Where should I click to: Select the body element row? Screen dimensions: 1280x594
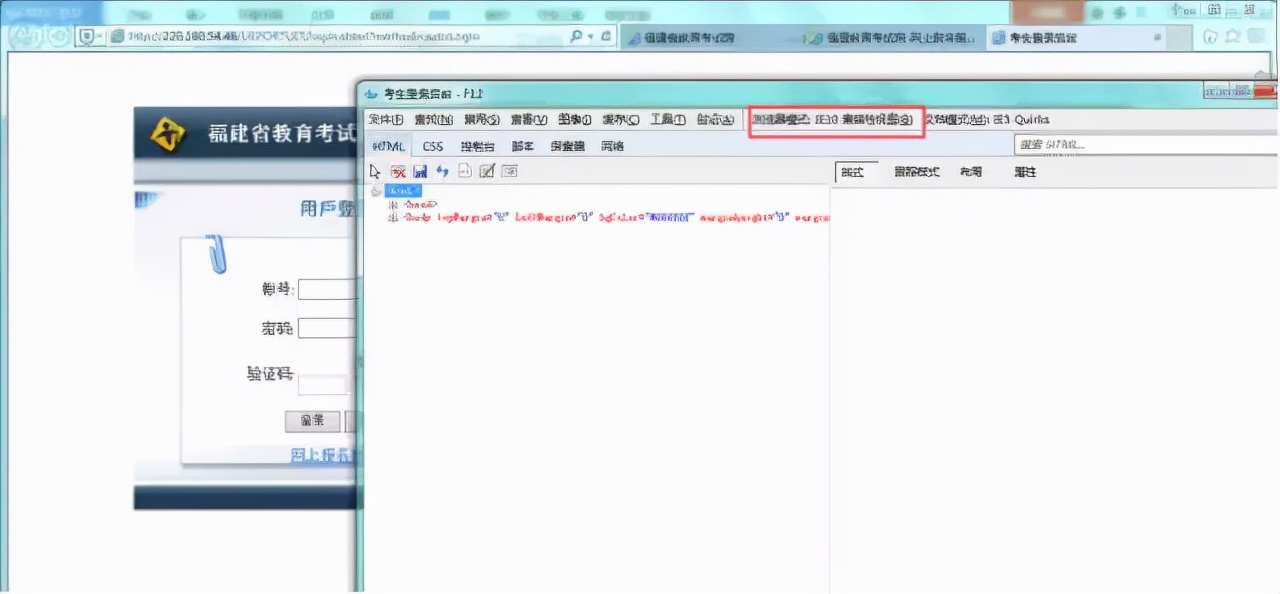coord(616,217)
